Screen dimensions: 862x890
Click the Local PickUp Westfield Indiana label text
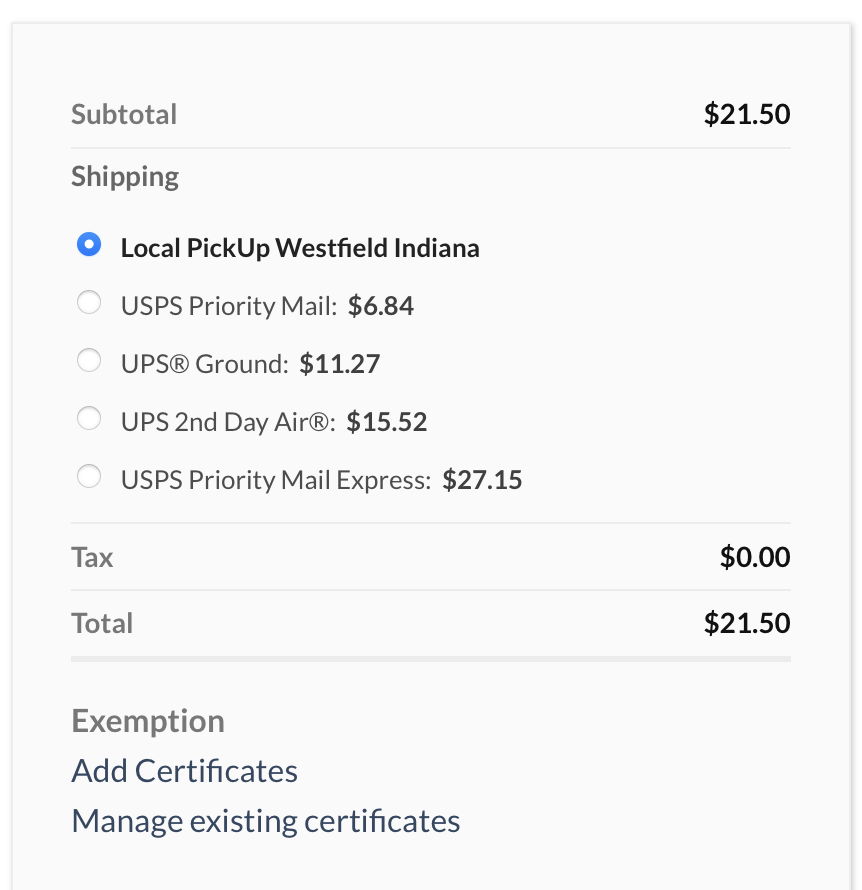pyautogui.click(x=300, y=247)
